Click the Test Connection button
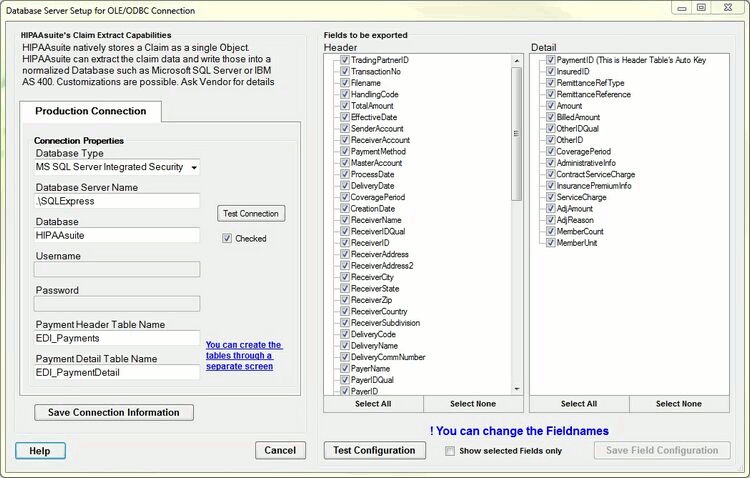Screen dimensions: 750x478 251,213
